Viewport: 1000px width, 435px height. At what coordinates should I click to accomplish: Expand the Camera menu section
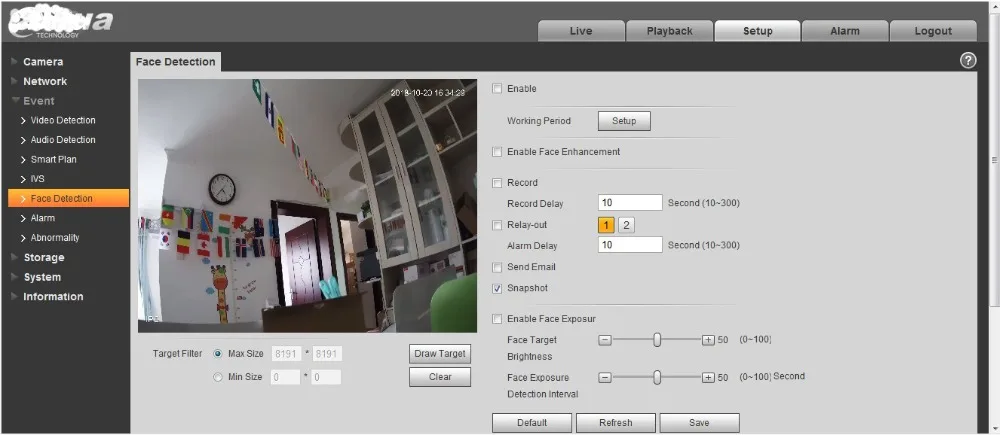click(x=43, y=62)
